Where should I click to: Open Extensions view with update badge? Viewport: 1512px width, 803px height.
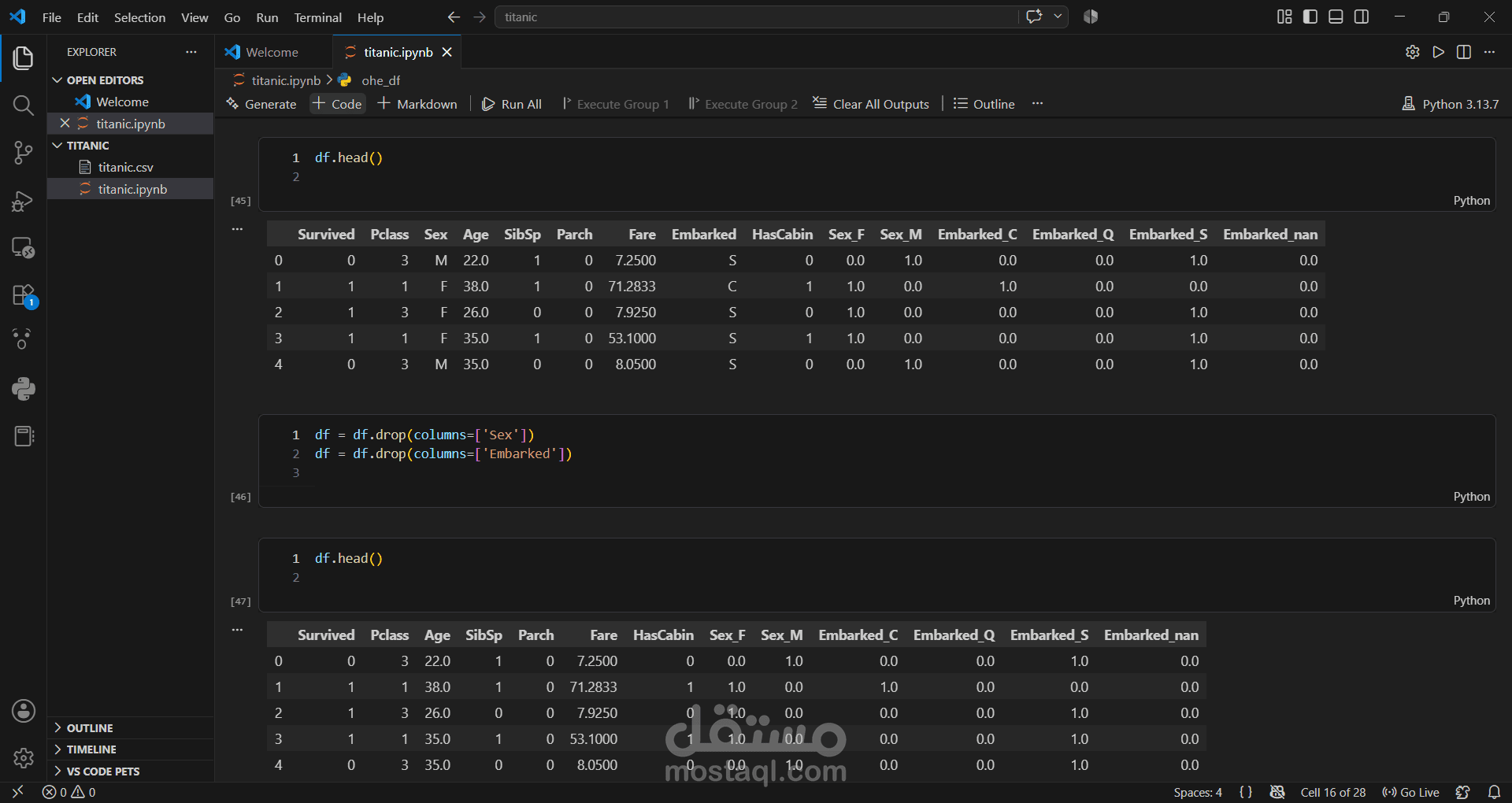pyautogui.click(x=24, y=296)
